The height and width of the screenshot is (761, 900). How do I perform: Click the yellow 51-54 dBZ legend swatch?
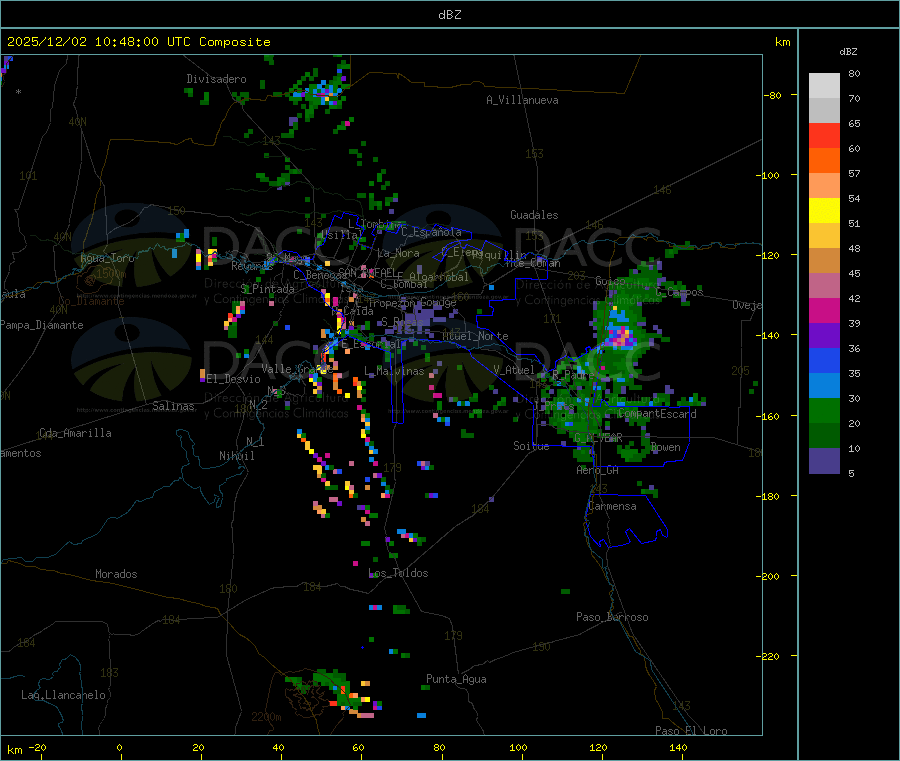(x=824, y=211)
